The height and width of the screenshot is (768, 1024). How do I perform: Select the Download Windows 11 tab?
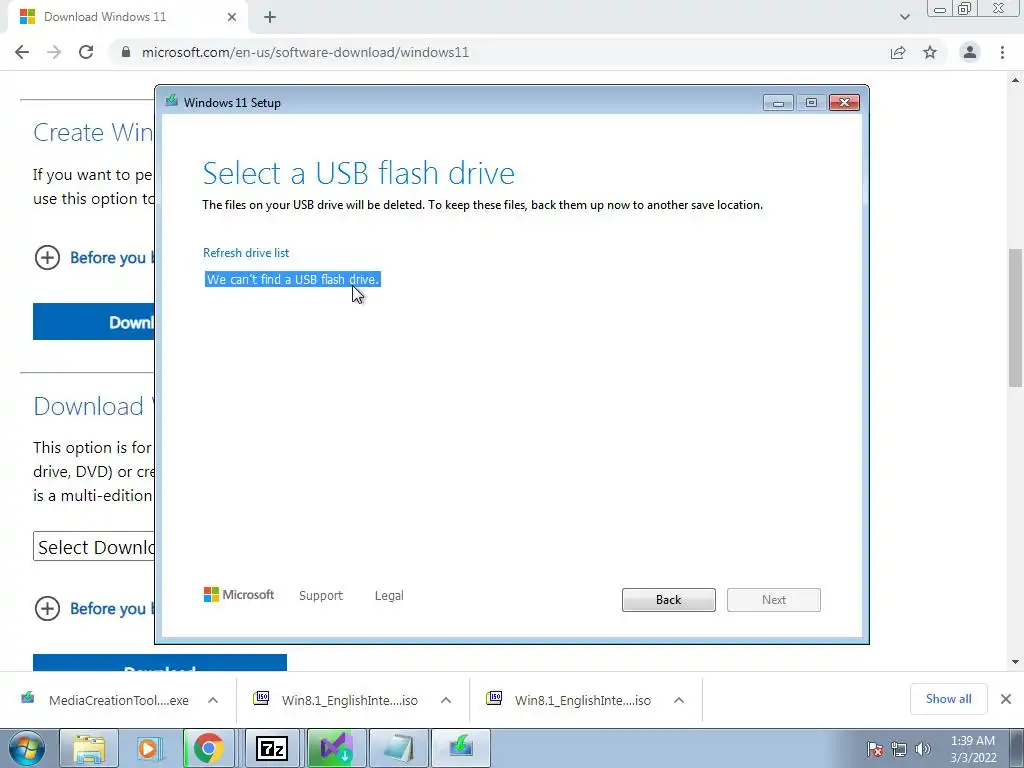click(x=128, y=17)
